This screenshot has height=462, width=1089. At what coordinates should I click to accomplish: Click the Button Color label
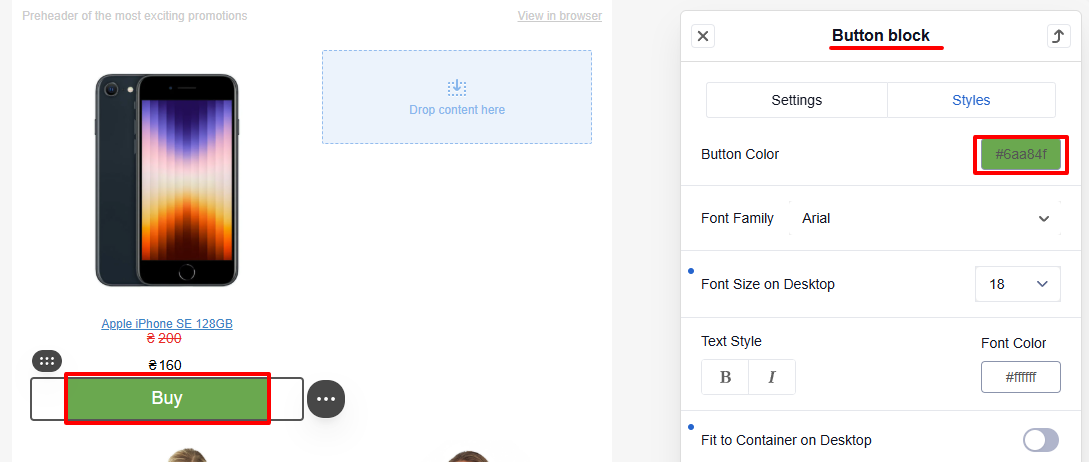click(x=740, y=154)
